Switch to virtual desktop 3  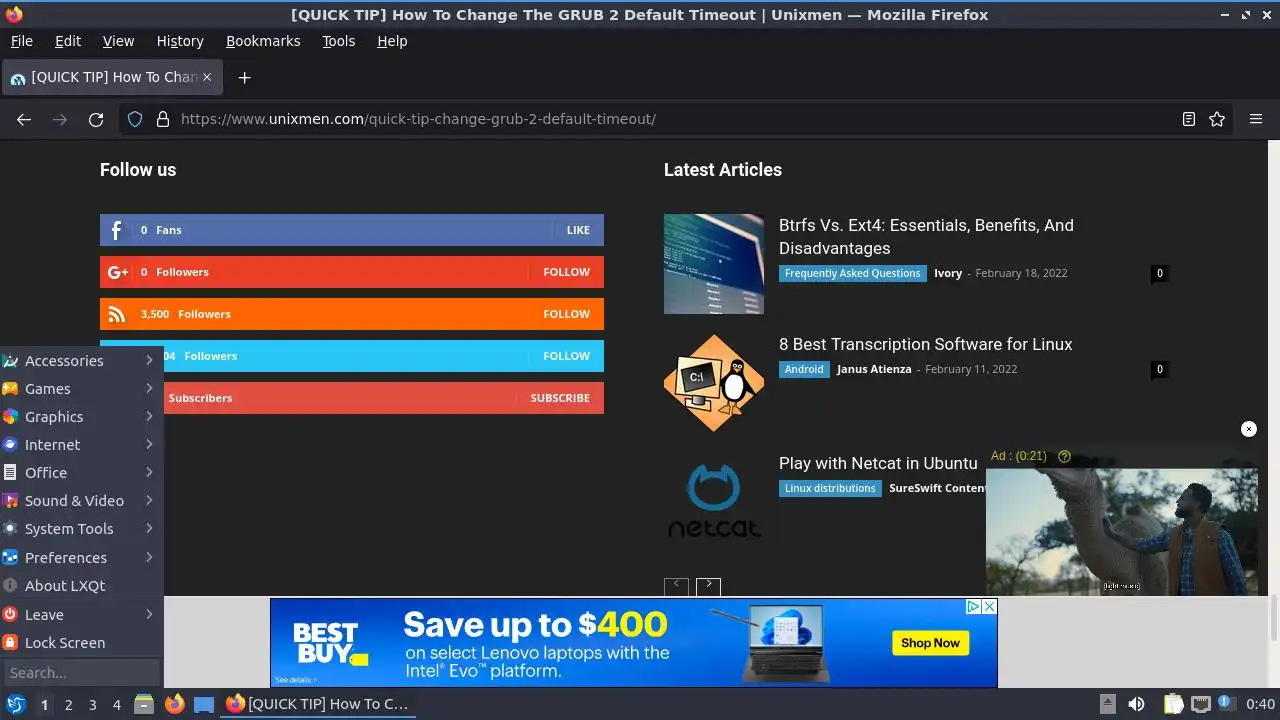[92, 704]
